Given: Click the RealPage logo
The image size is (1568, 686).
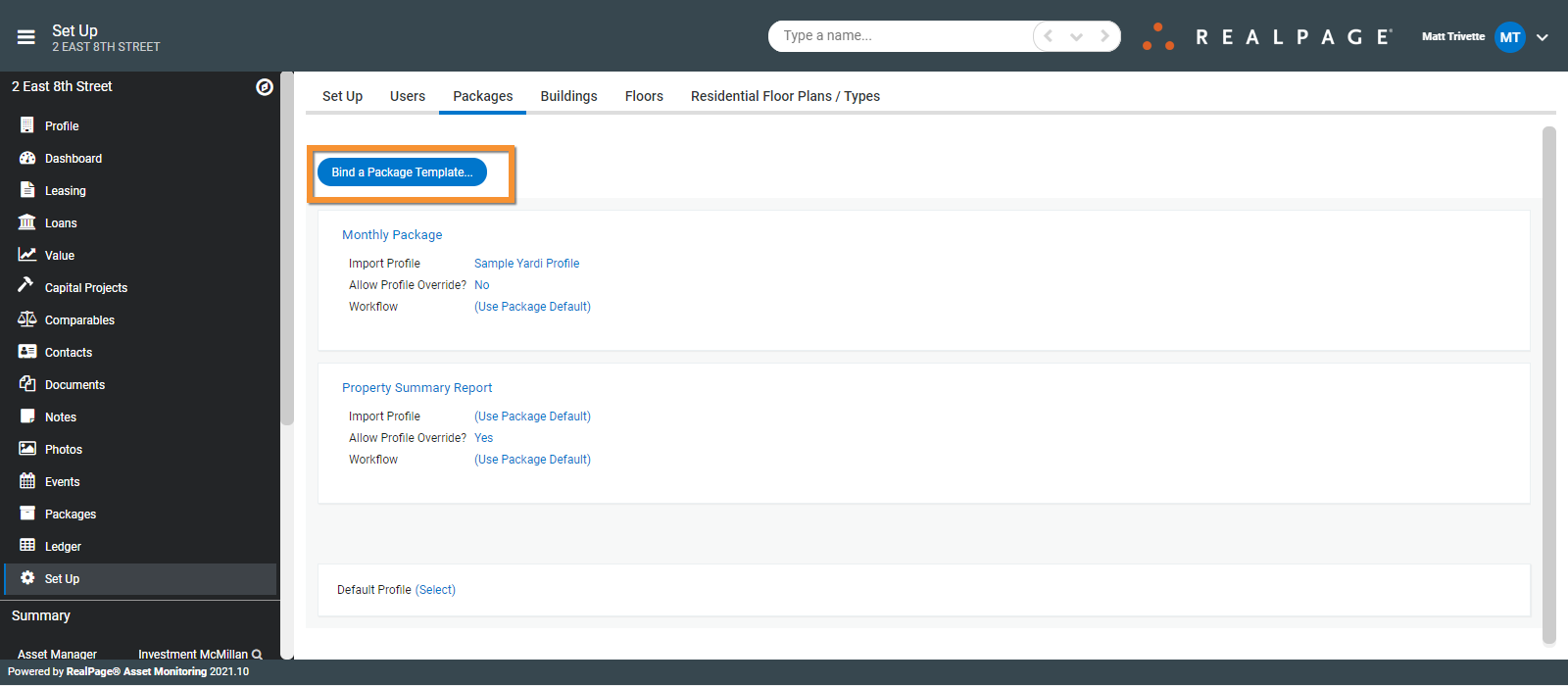Looking at the screenshot, I should pos(1266,37).
